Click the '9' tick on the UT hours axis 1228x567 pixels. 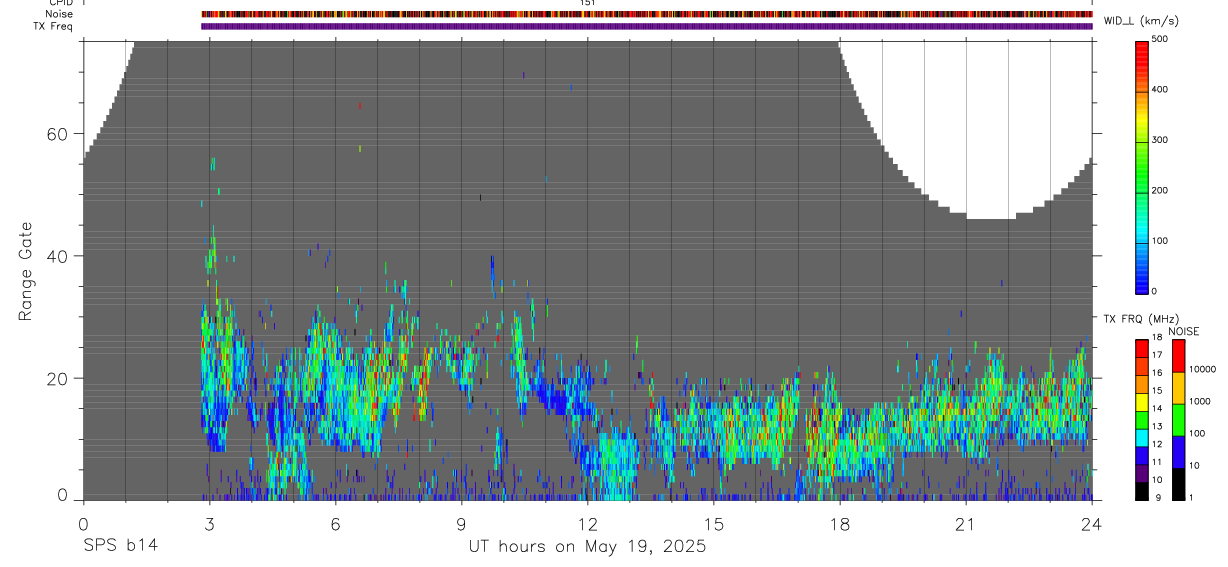click(x=461, y=524)
